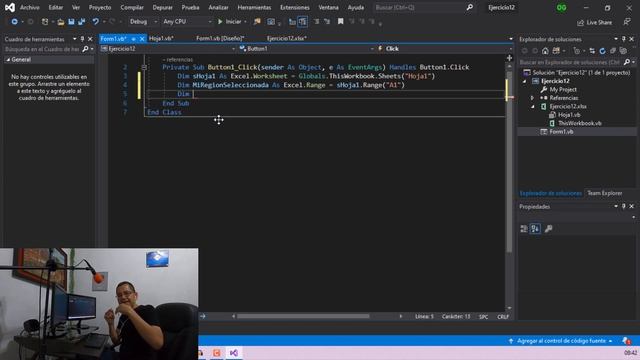
Task: Open the Button1 object dropdown
Action: 307,49
